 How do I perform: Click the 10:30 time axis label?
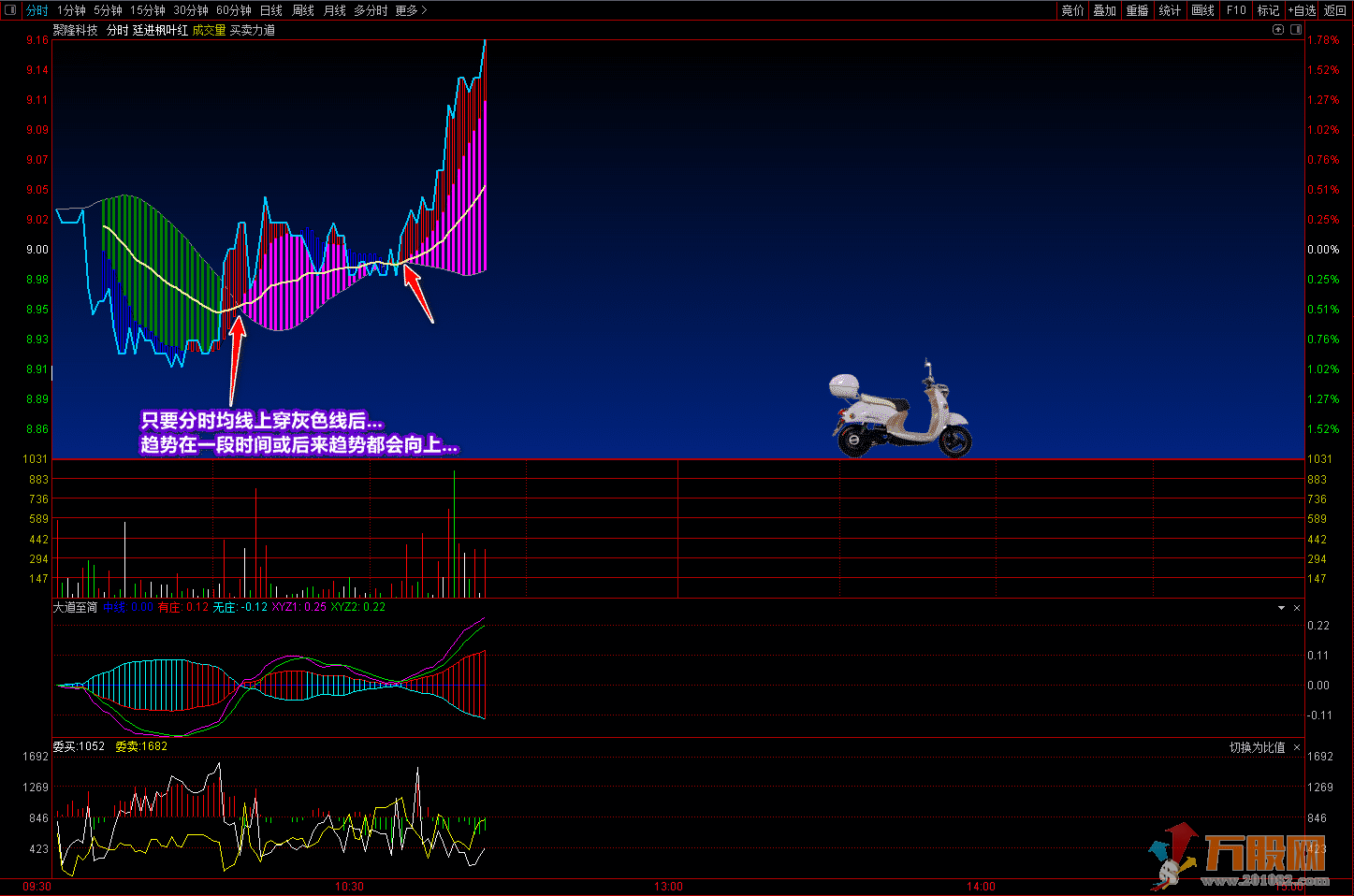point(349,886)
